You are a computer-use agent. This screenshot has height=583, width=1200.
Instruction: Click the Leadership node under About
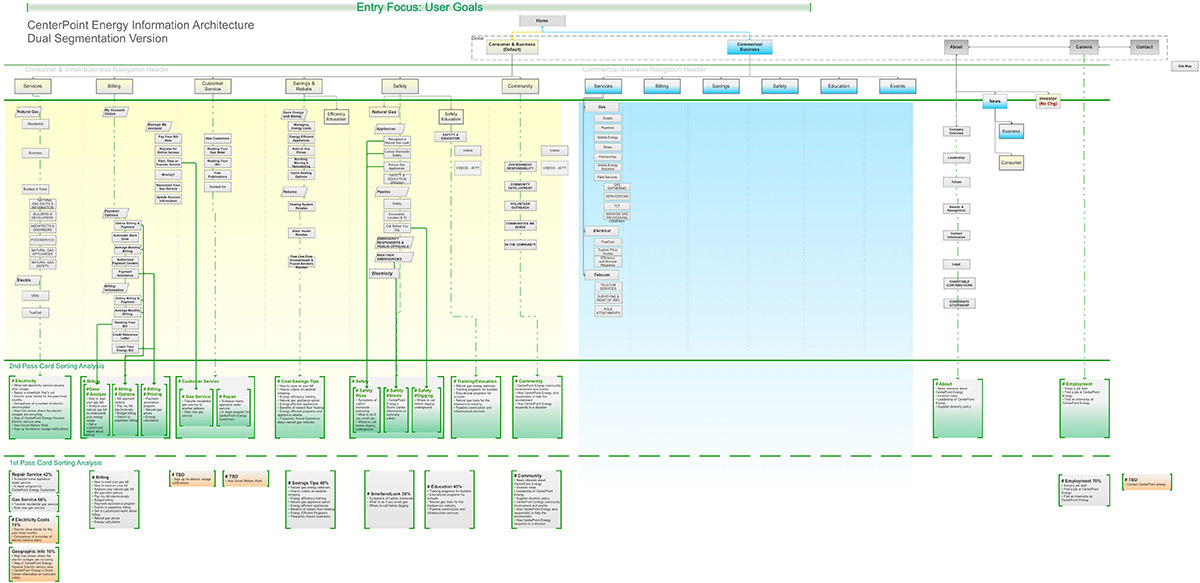[x=956, y=157]
